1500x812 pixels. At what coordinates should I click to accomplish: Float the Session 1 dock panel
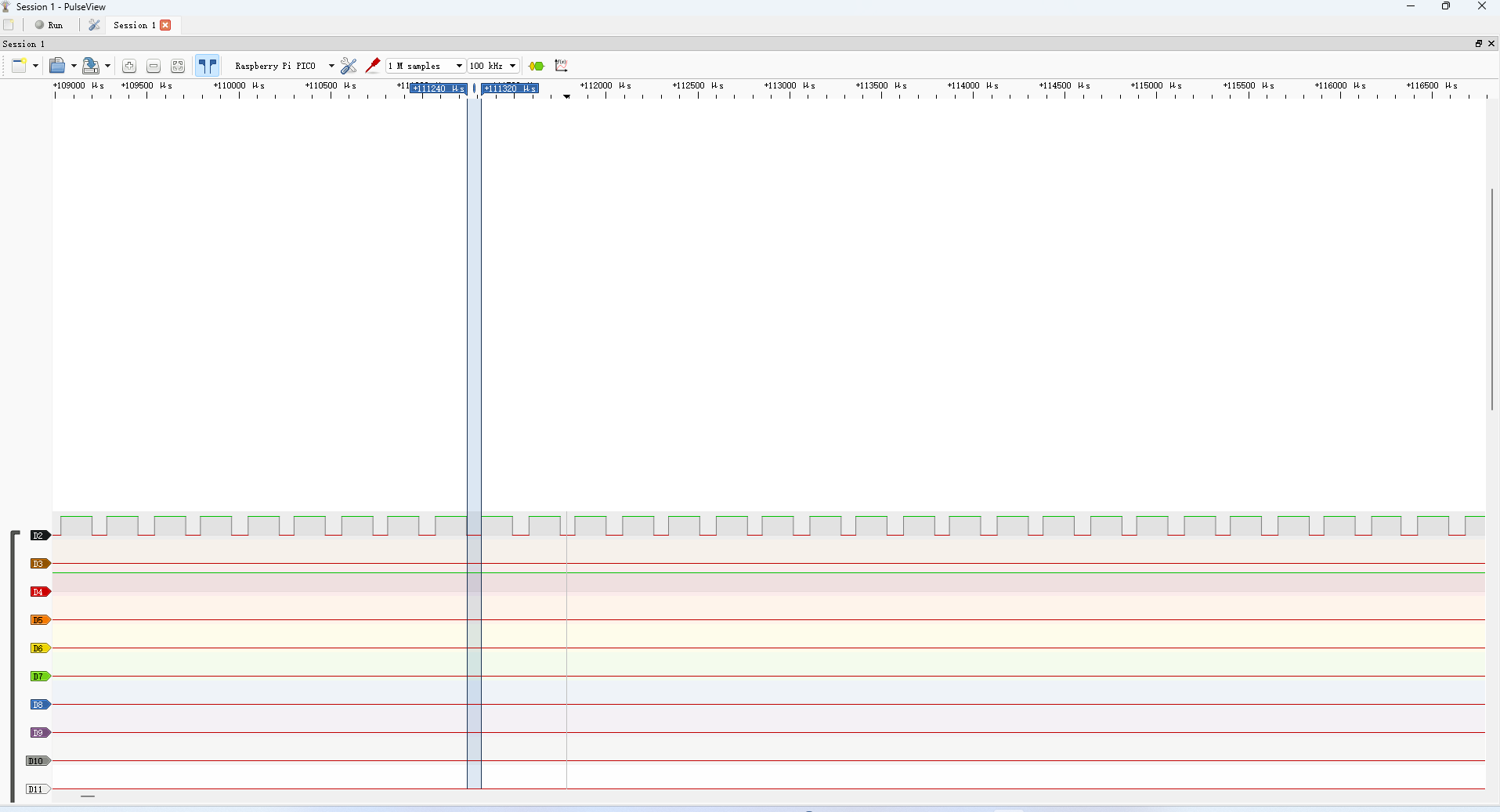click(1479, 44)
